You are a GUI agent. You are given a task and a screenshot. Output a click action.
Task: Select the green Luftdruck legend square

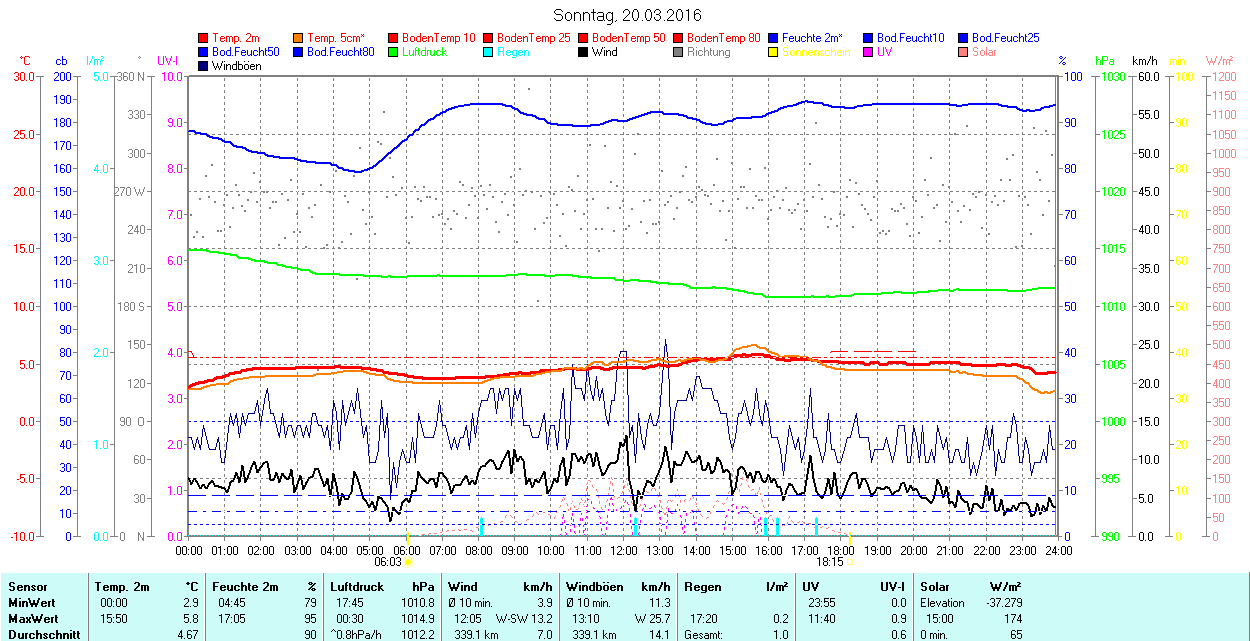(394, 52)
